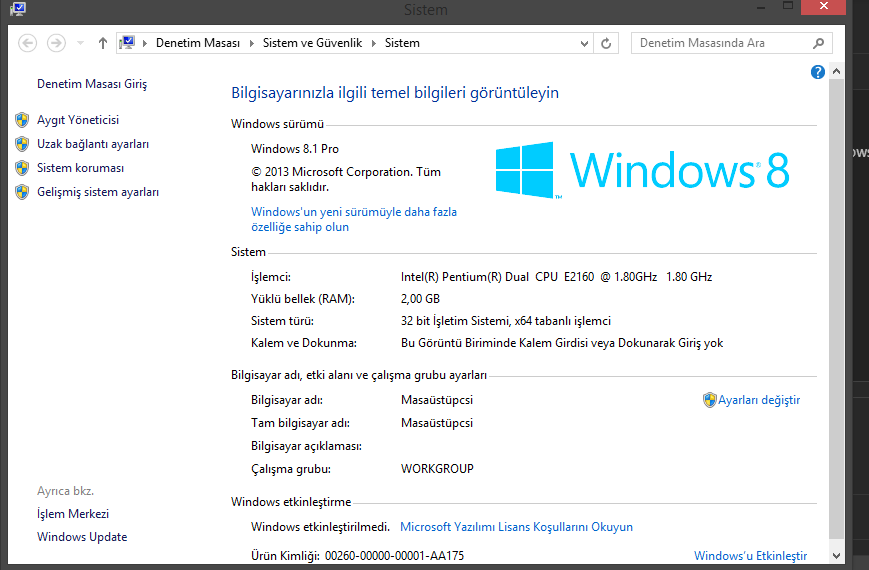Open Uzak bağlantı ayarları
869x570 pixels.
[93, 144]
